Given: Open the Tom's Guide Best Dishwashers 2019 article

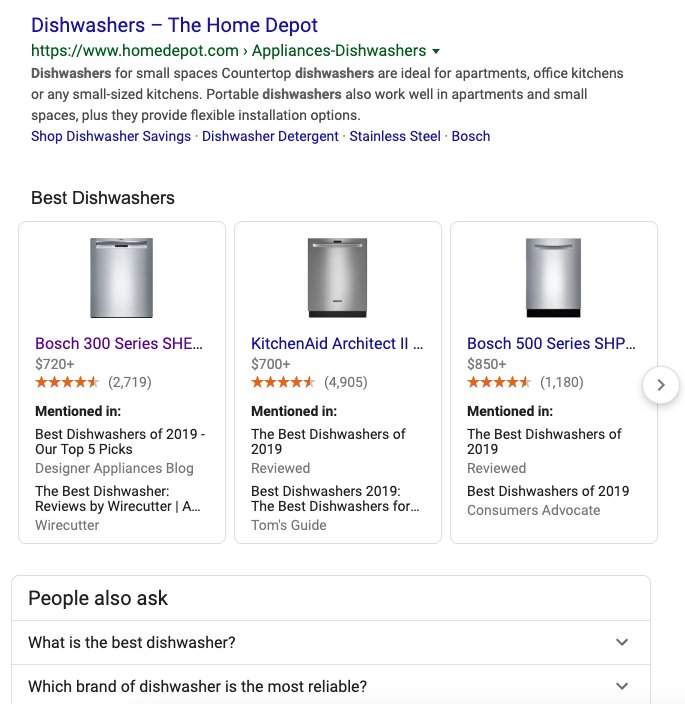Looking at the screenshot, I should 335,499.
